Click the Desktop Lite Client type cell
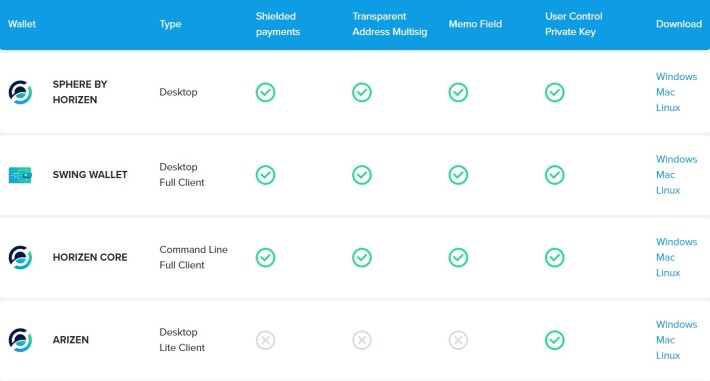Image resolution: width=710 pixels, height=381 pixels. 182,340
